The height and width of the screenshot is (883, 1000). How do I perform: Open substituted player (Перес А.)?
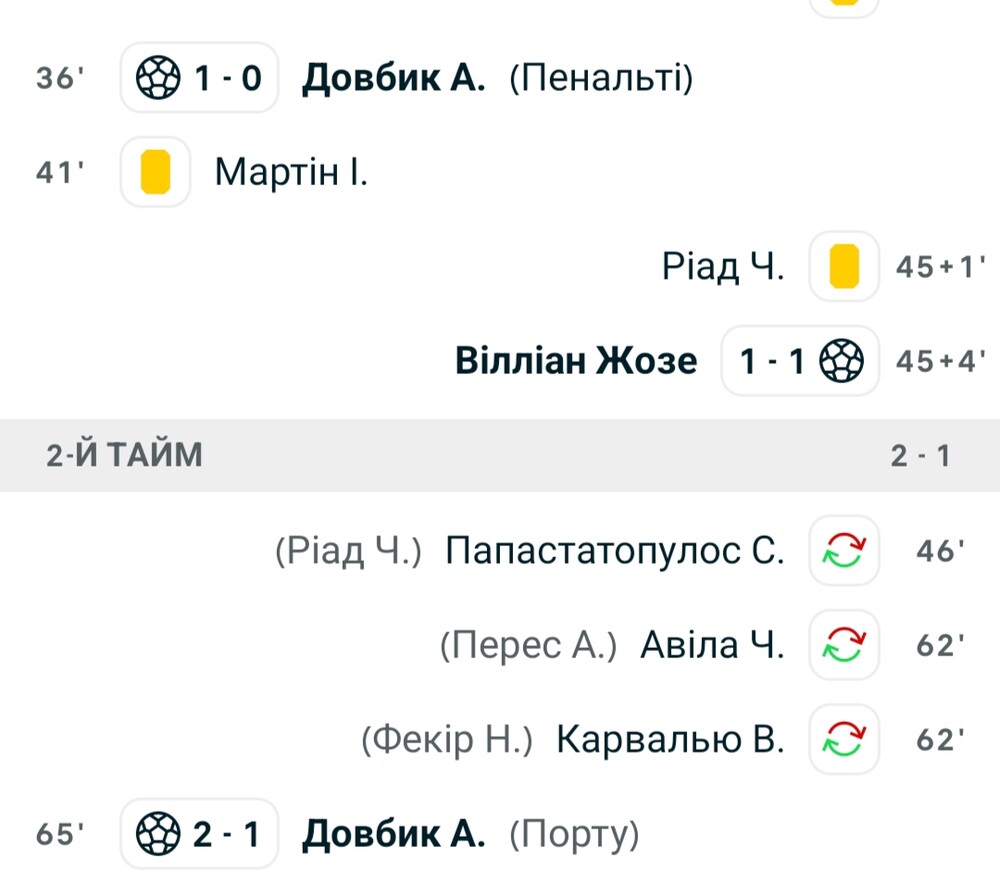529,645
